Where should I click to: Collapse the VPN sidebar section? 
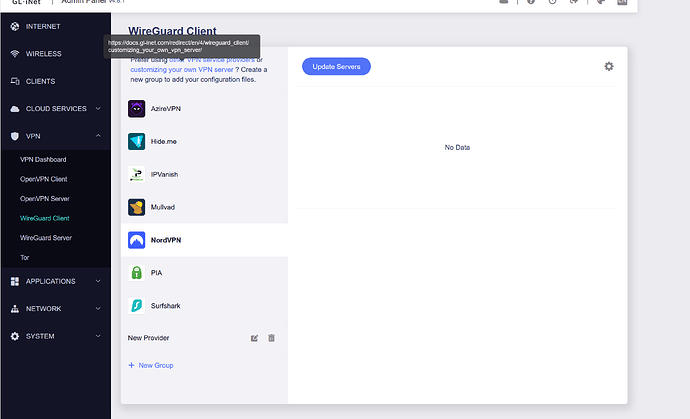56,136
